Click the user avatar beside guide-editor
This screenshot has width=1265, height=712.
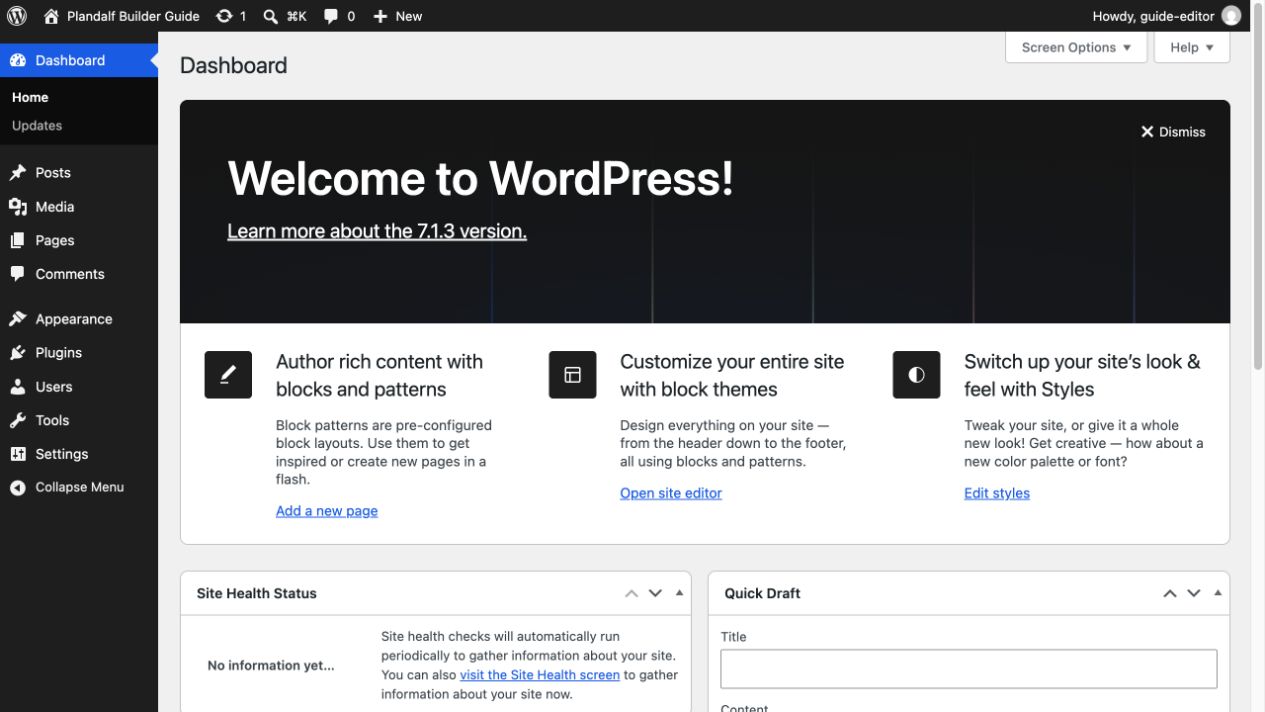pos(1232,16)
